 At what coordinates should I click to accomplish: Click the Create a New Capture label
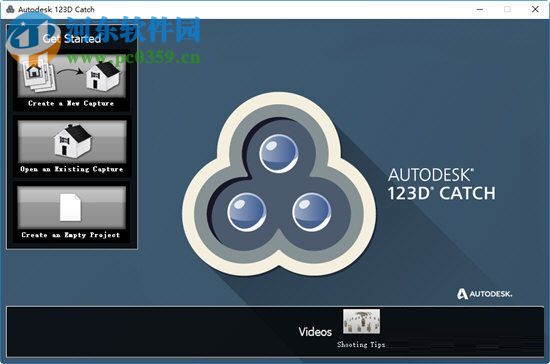pos(71,103)
